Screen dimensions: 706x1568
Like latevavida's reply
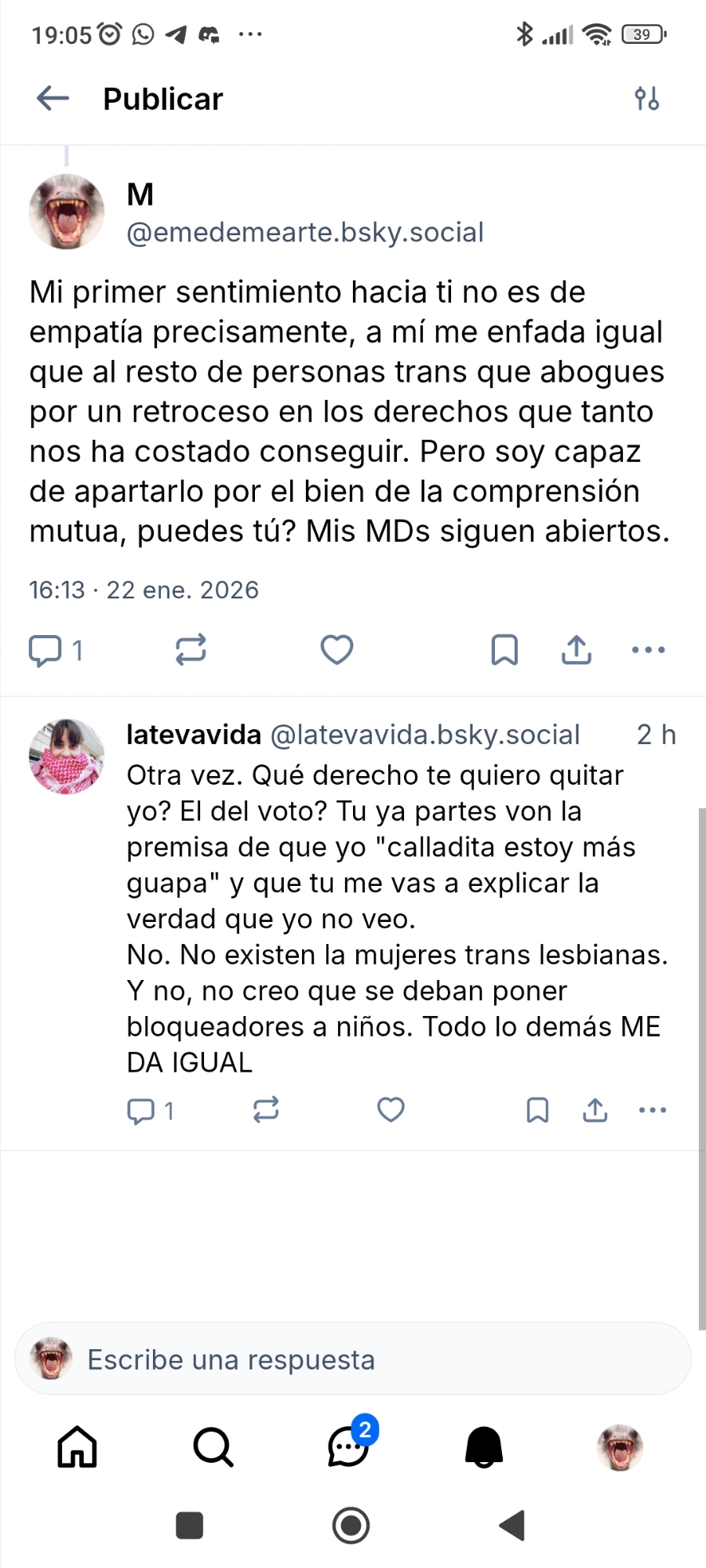(x=391, y=1110)
